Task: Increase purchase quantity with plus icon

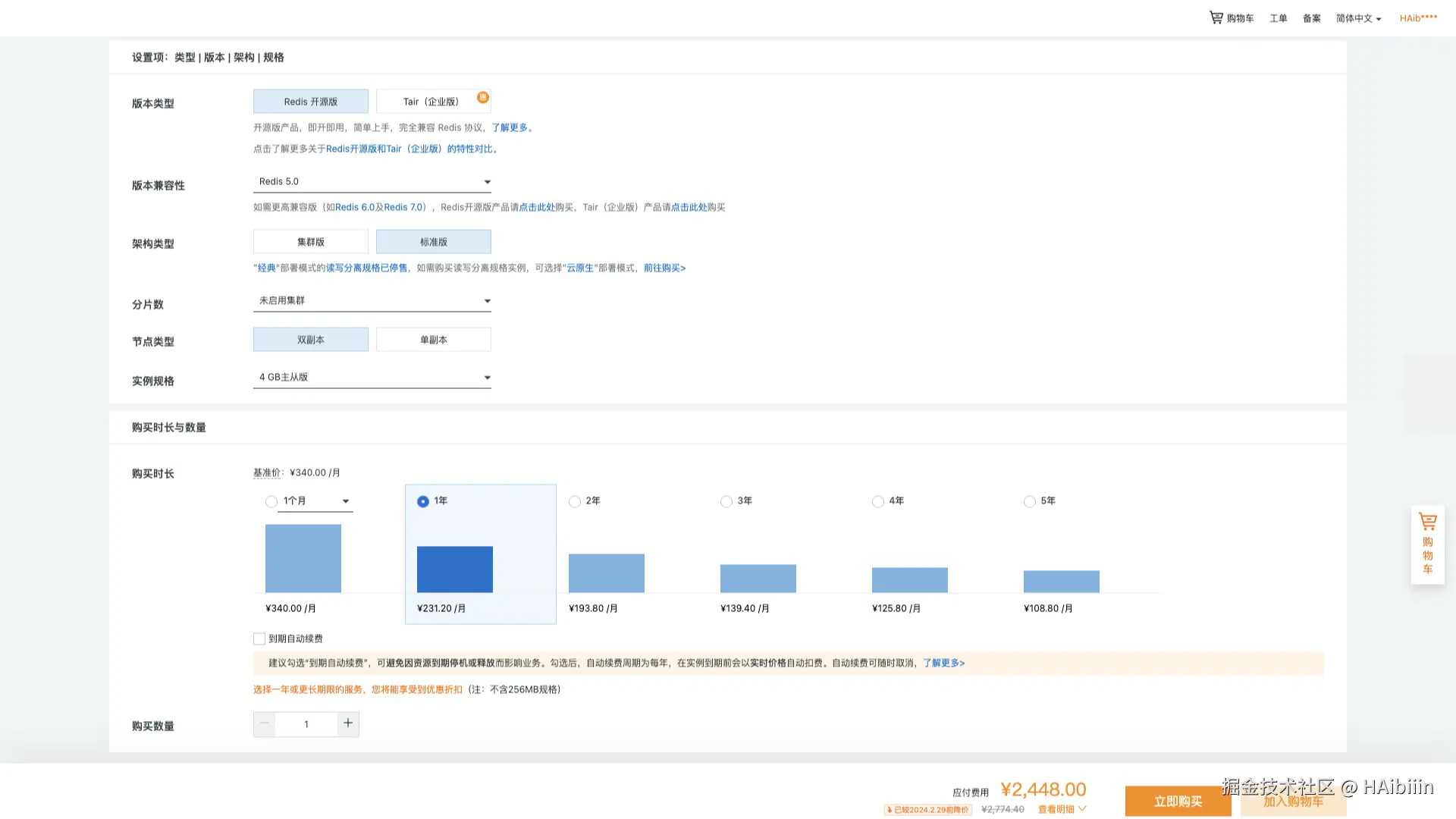Action: pyautogui.click(x=348, y=723)
